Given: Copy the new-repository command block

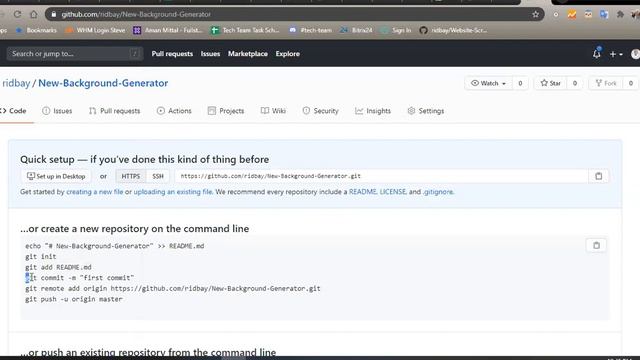Looking at the screenshot, I should click(596, 245).
